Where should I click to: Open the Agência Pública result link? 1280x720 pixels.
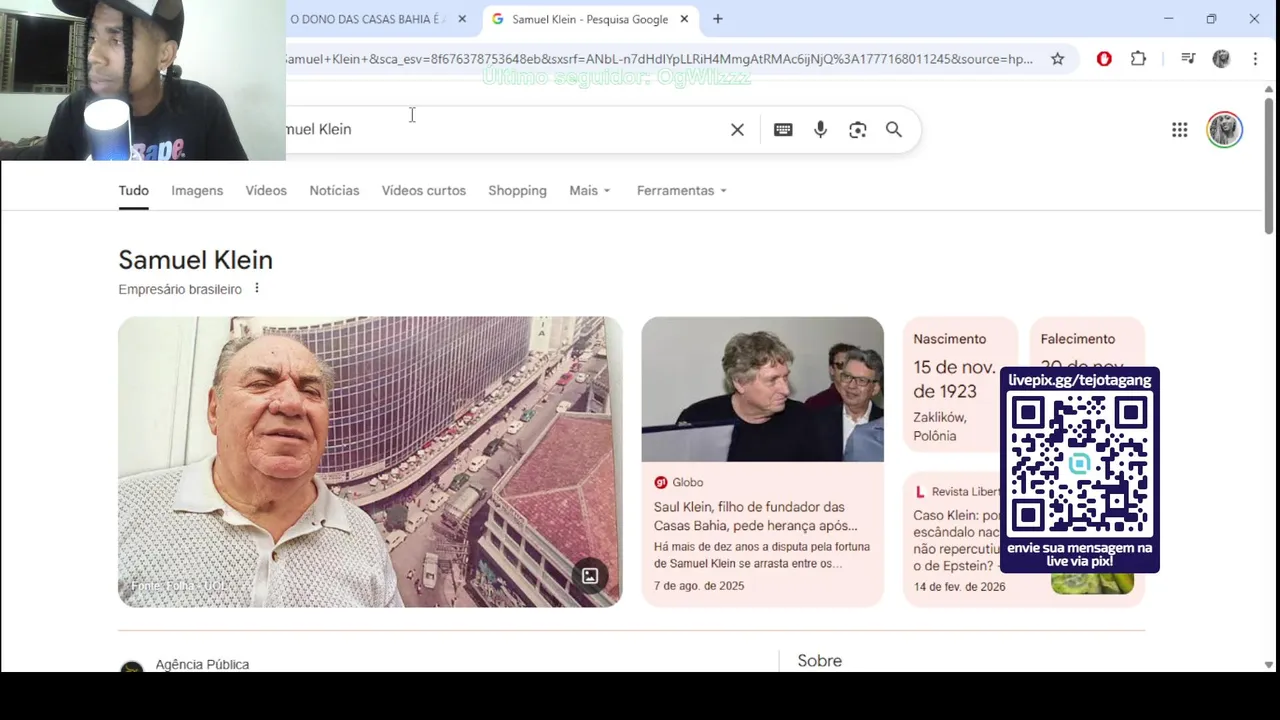tap(202, 665)
